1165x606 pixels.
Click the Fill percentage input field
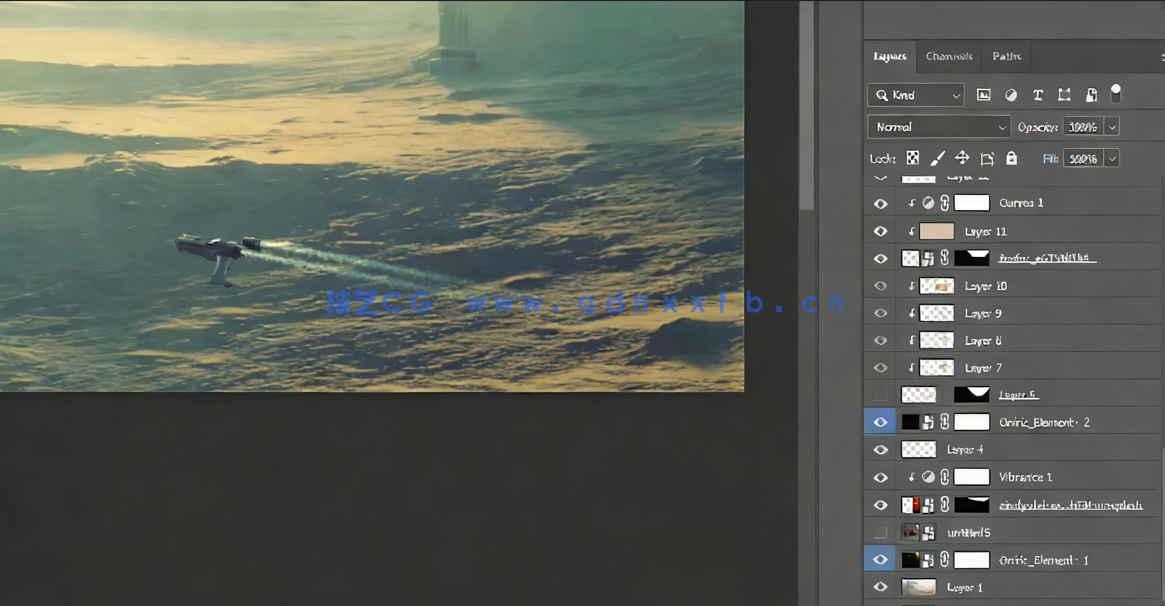1082,158
